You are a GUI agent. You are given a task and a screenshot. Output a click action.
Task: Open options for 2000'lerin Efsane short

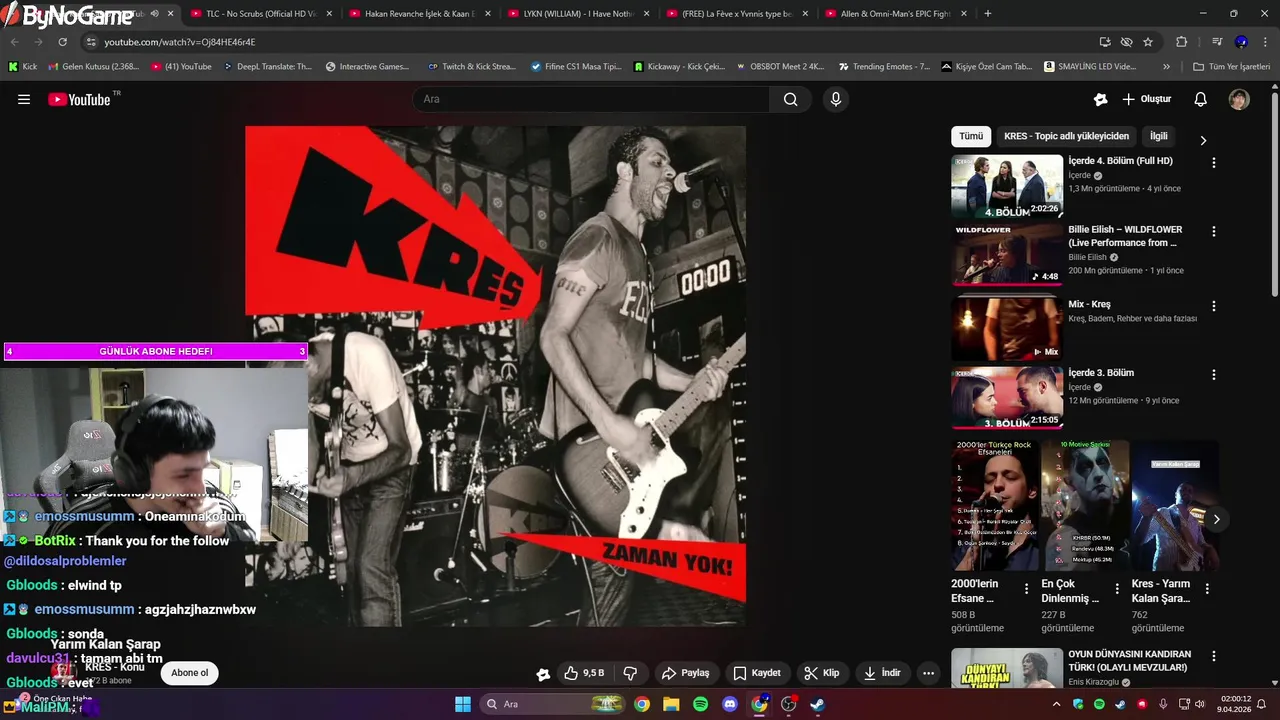point(1026,589)
